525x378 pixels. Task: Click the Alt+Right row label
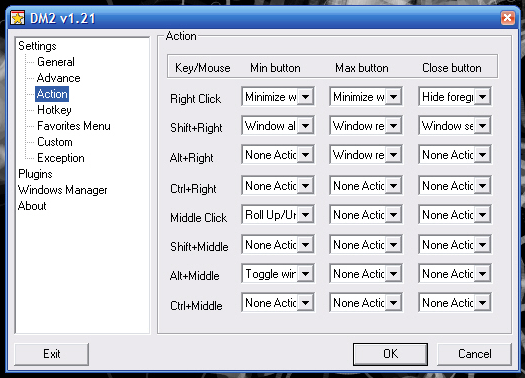coord(192,158)
